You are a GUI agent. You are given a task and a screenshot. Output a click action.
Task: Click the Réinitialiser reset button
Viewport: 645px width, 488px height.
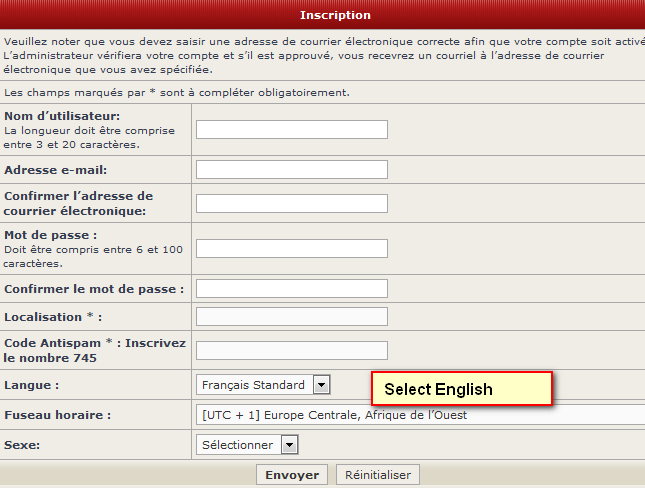(x=378, y=475)
